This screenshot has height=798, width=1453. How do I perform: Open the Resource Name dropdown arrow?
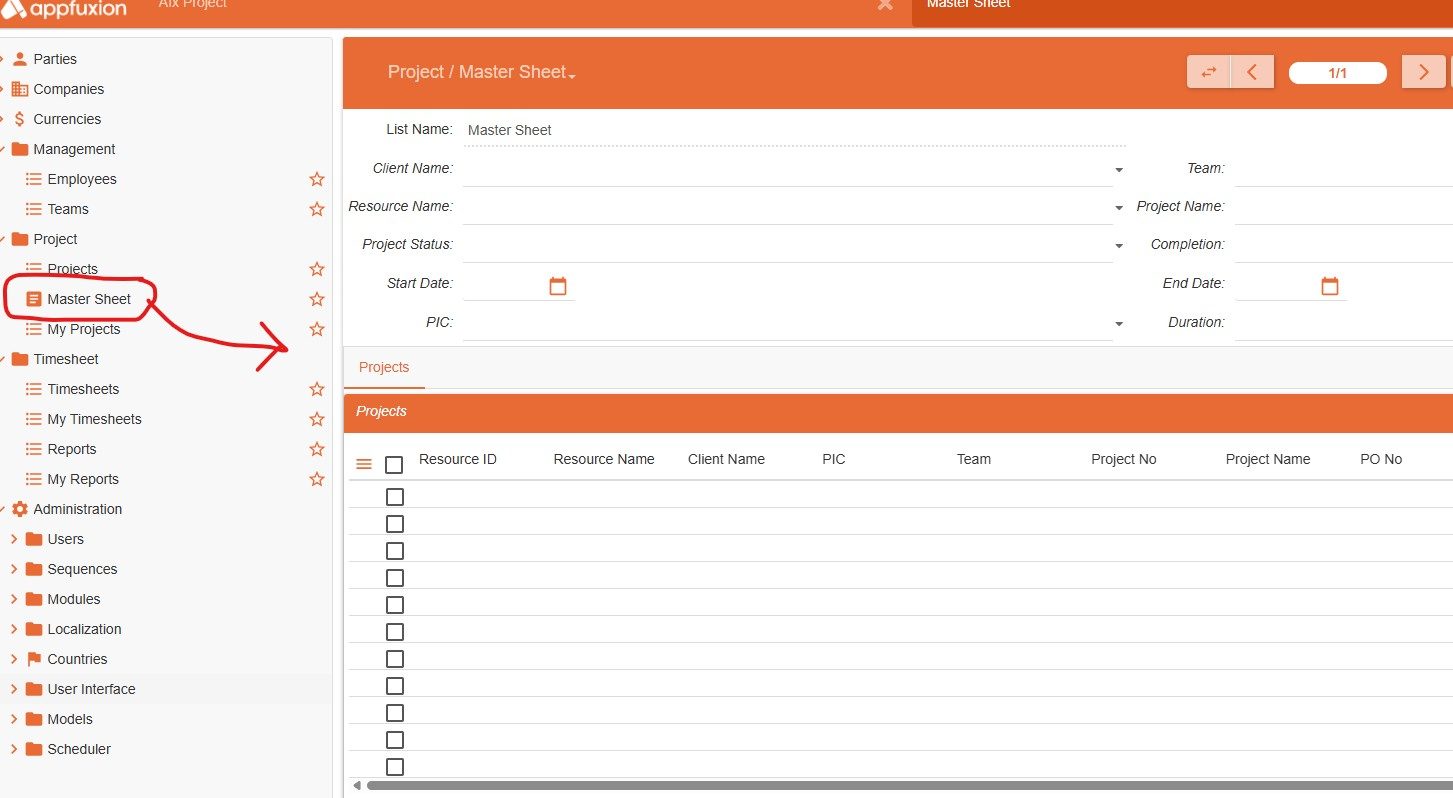tap(1119, 209)
